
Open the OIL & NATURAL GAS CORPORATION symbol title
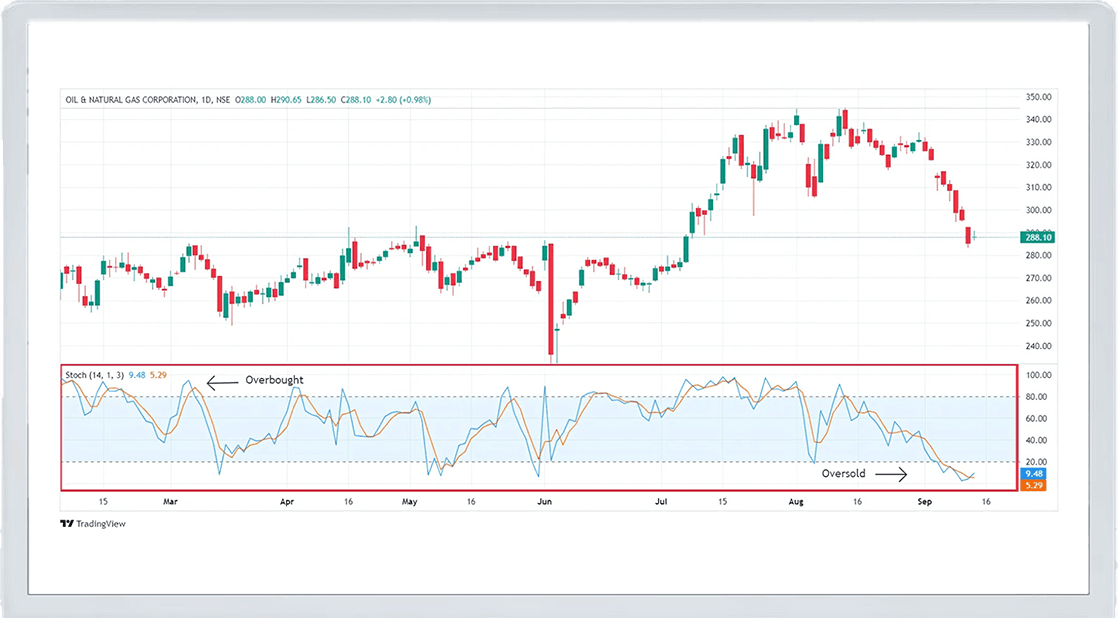pos(131,100)
